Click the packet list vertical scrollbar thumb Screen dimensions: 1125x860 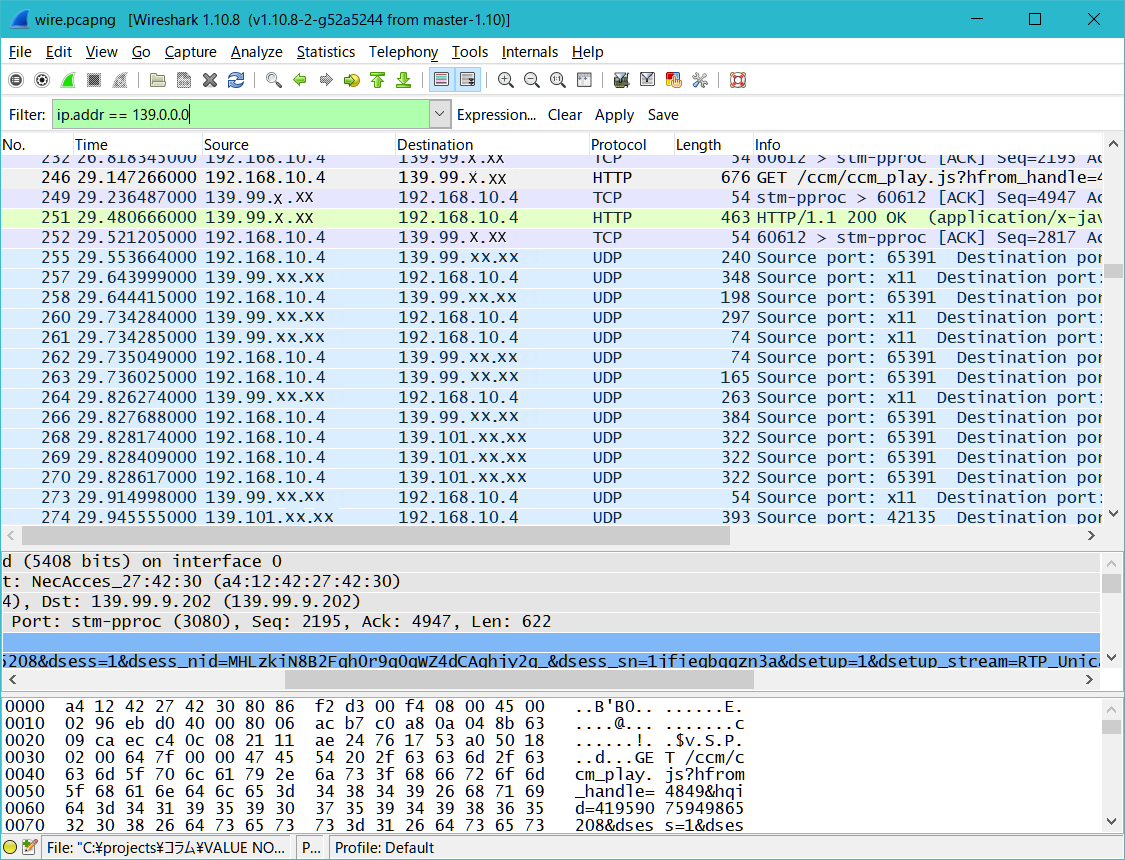(1113, 270)
